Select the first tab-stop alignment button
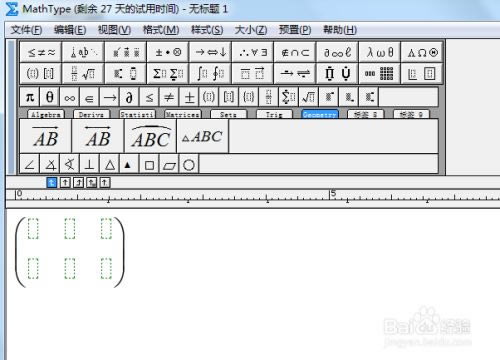Viewport: 500px width, 360px height. tap(51, 182)
